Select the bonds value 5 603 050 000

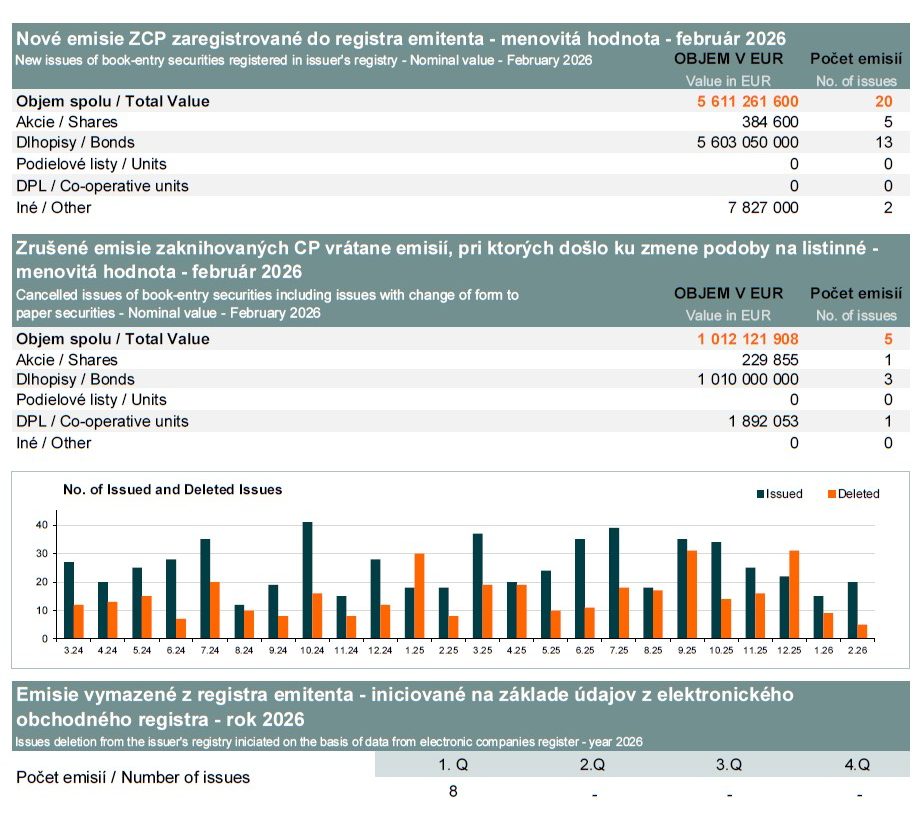pyautogui.click(x=747, y=143)
